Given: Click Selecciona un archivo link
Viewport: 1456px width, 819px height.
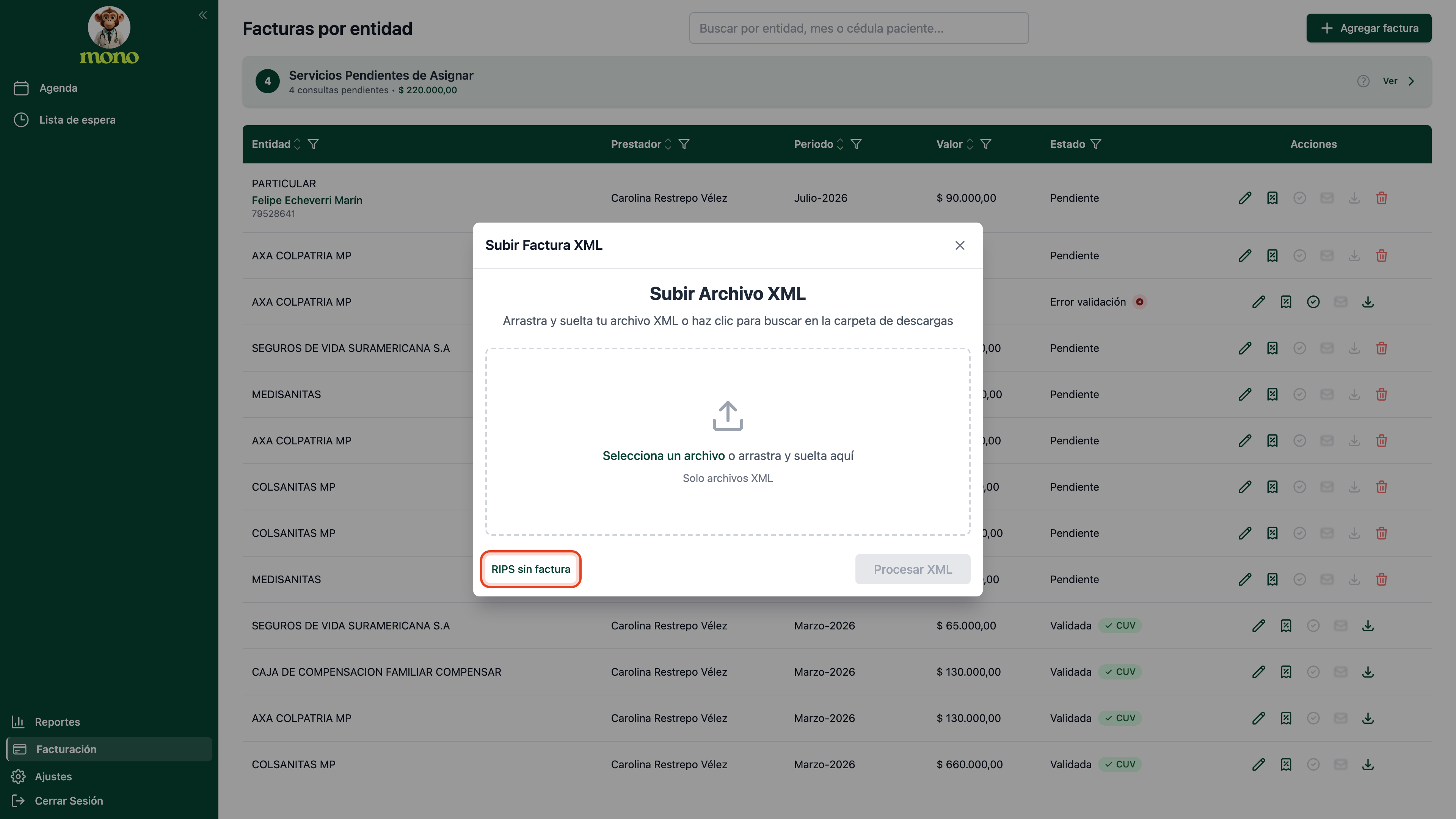Looking at the screenshot, I should point(663,455).
